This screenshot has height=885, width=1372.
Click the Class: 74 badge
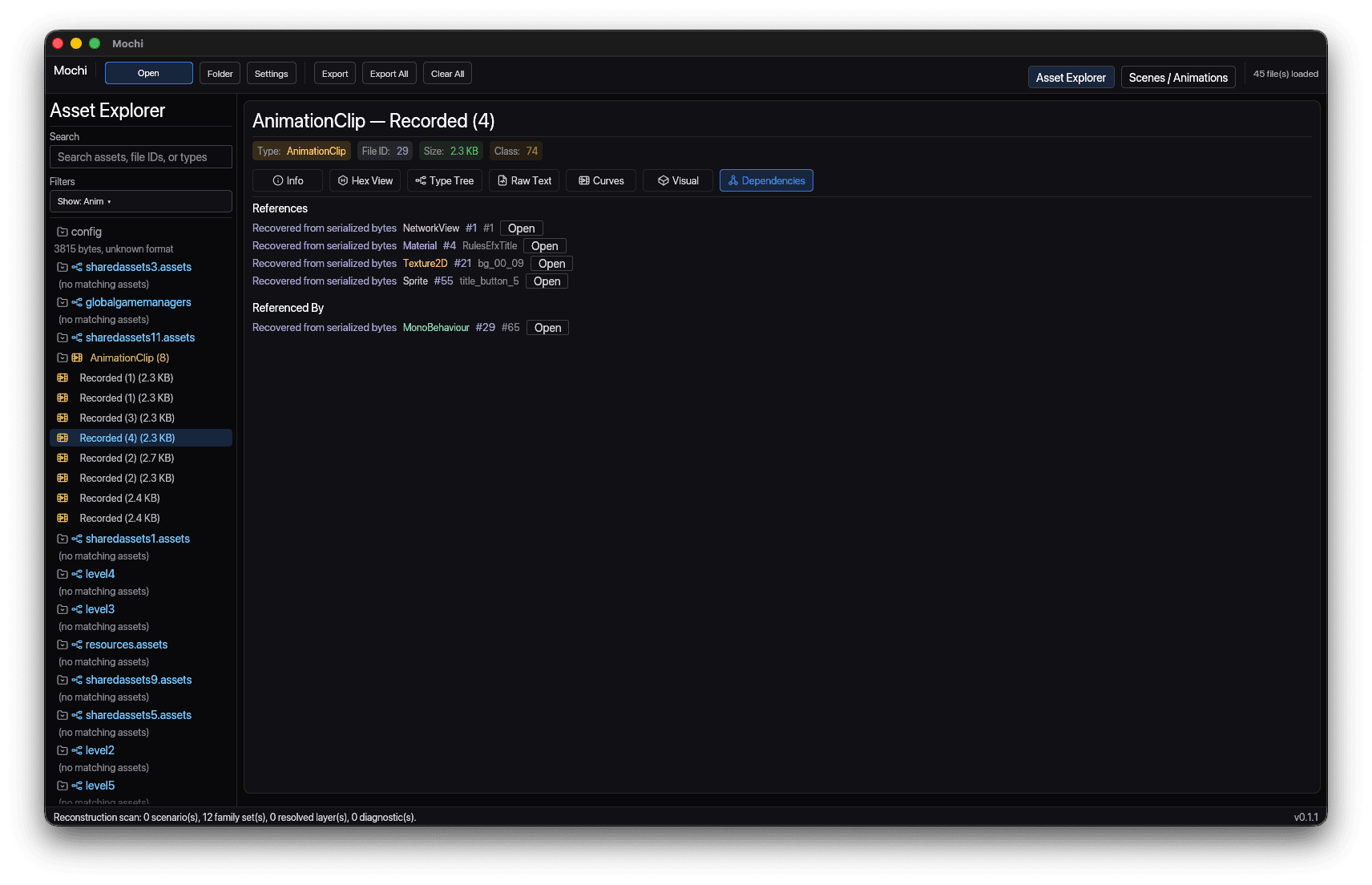coord(516,151)
